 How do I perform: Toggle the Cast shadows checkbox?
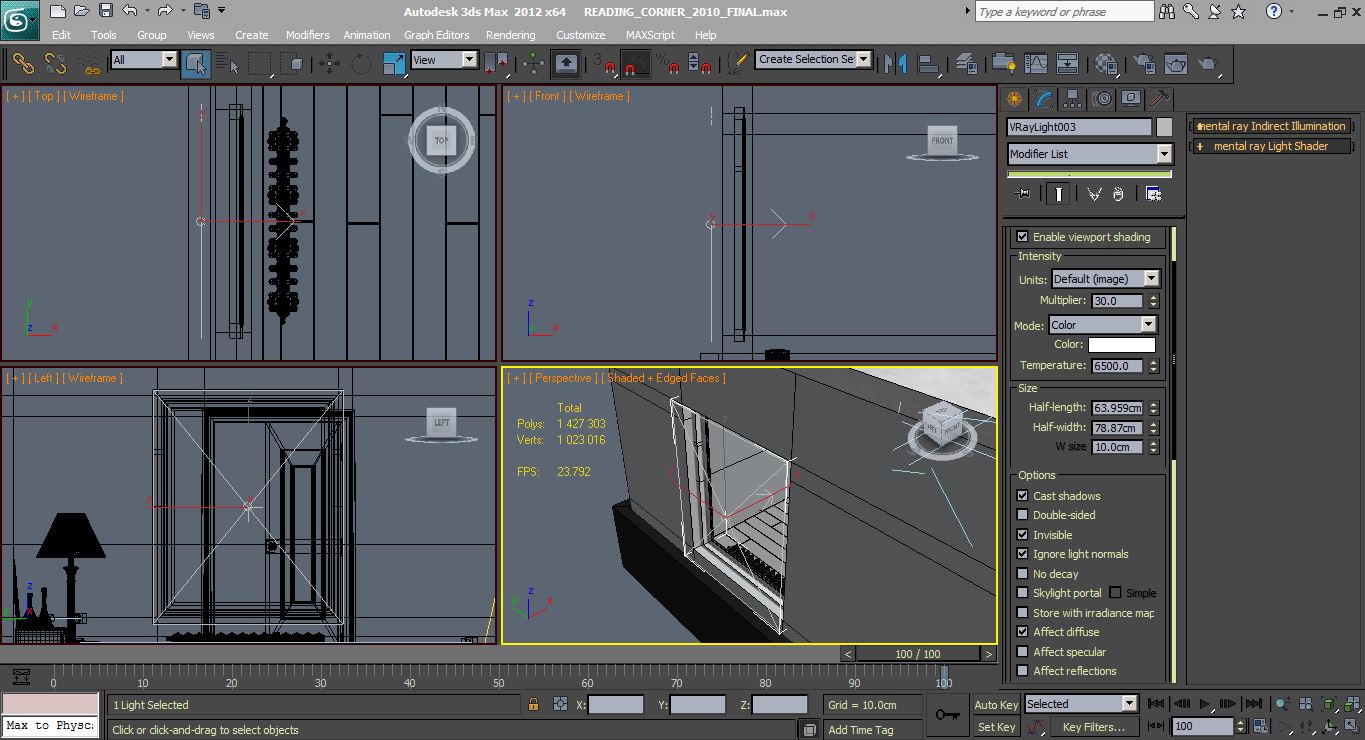click(1022, 496)
